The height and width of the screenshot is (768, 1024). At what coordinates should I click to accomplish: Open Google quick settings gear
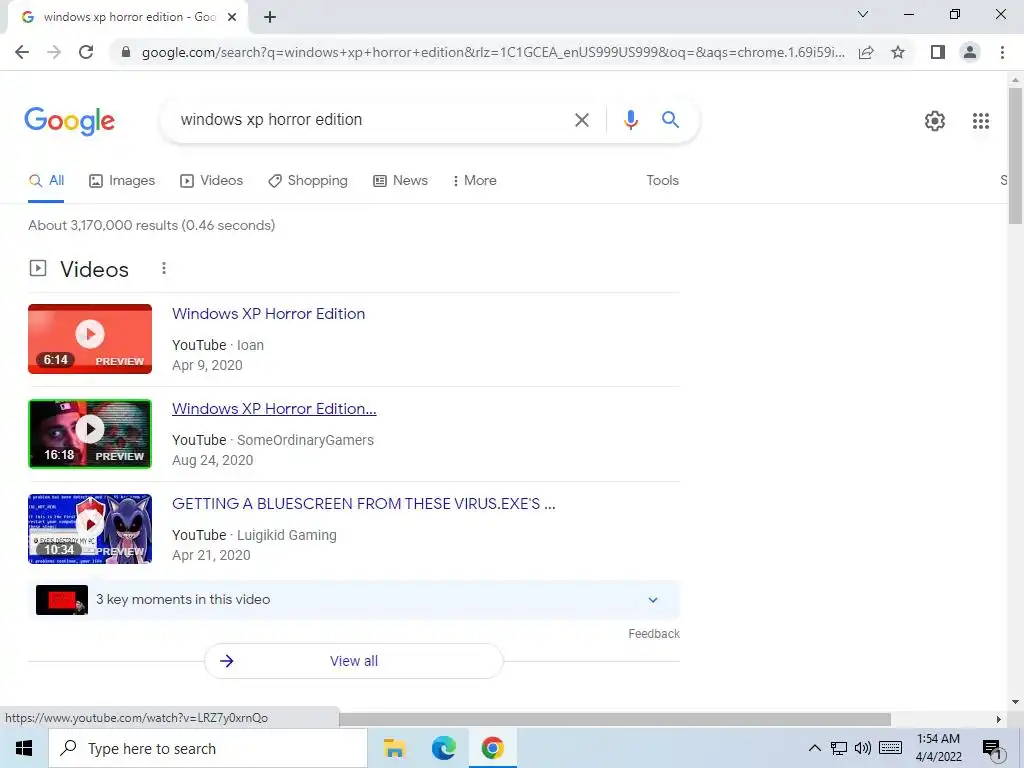(935, 121)
